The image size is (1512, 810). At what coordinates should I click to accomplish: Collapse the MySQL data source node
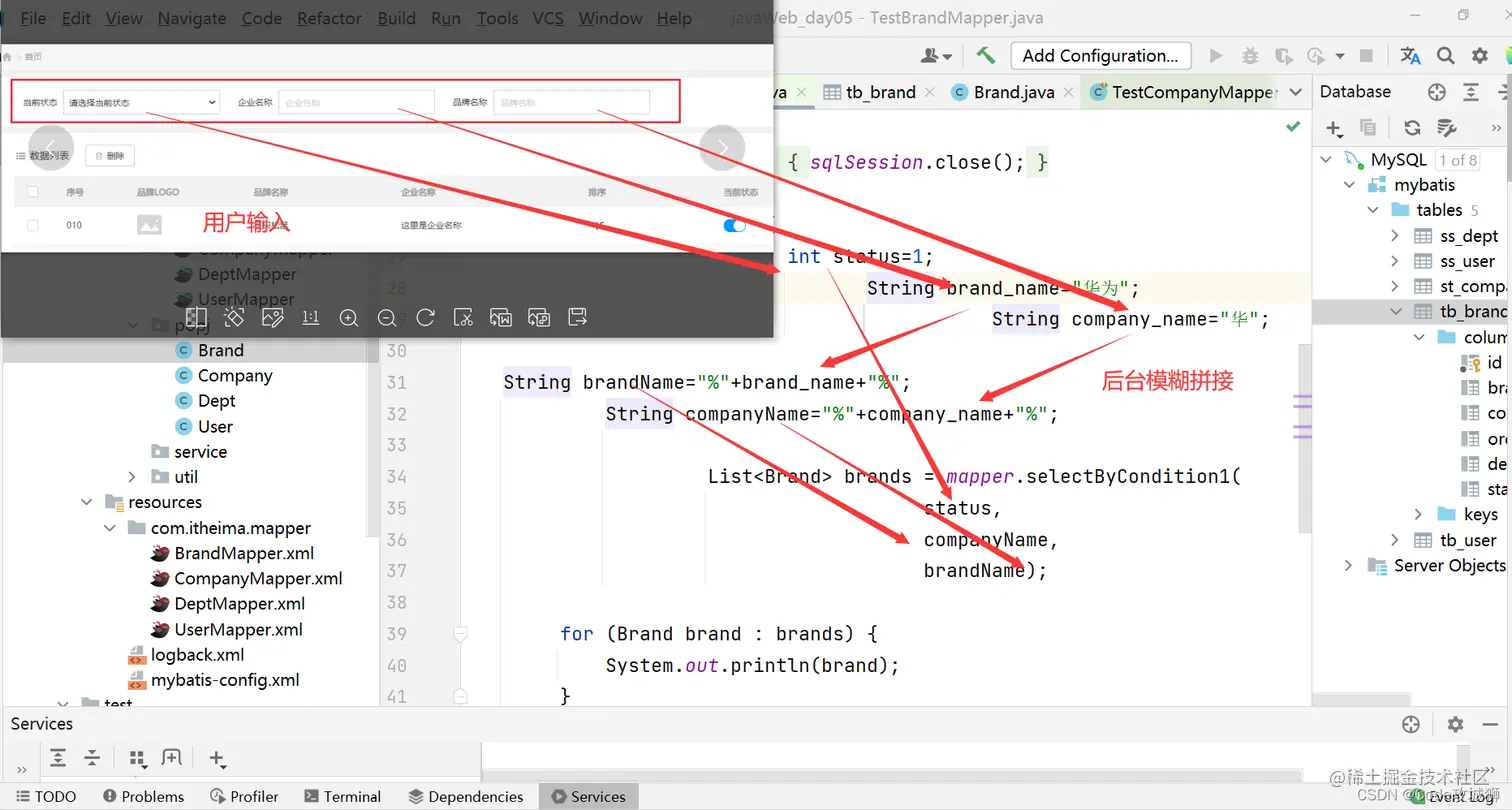[1327, 160]
